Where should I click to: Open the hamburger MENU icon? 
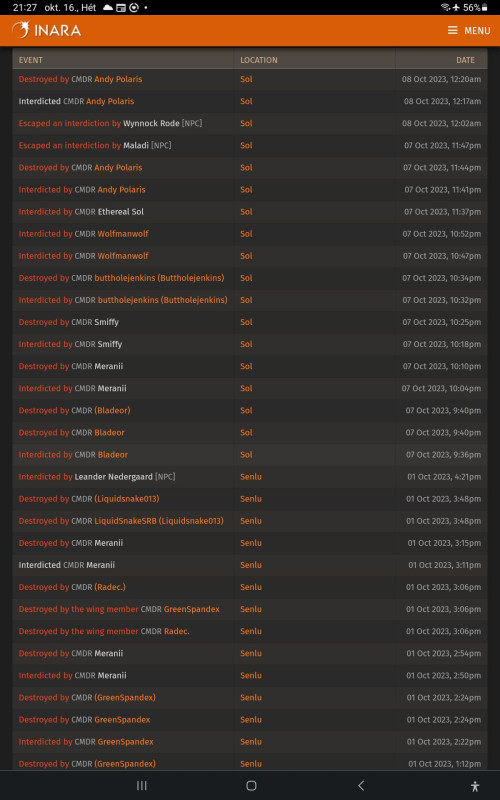tap(453, 31)
